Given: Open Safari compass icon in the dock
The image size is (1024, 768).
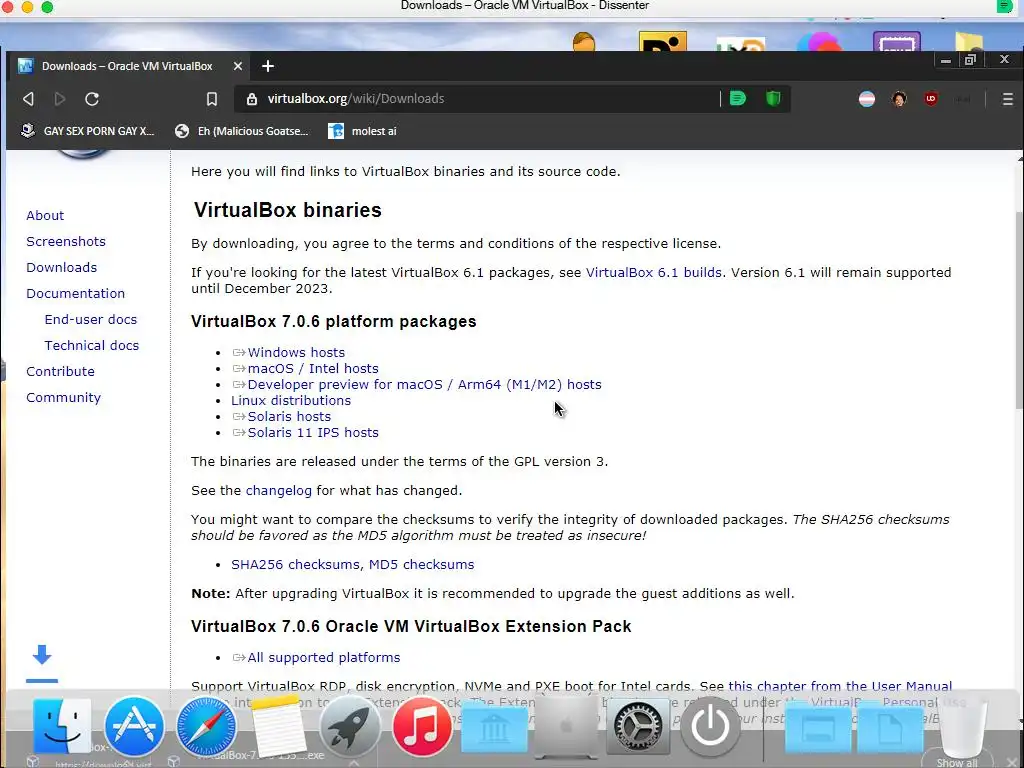Looking at the screenshot, I should tap(206, 726).
